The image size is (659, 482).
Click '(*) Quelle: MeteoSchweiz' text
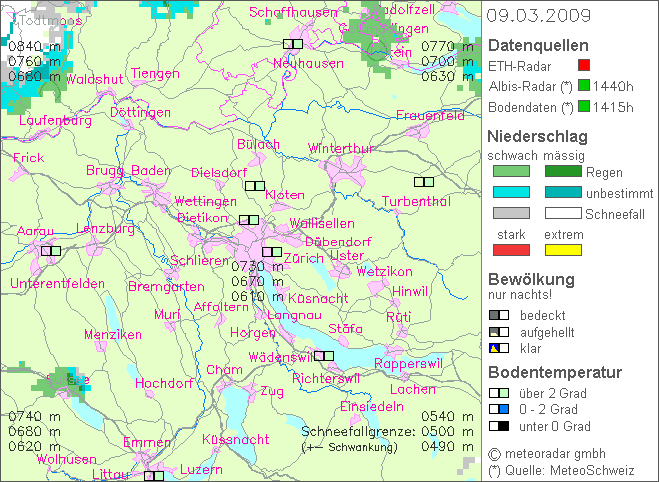tap(561, 470)
